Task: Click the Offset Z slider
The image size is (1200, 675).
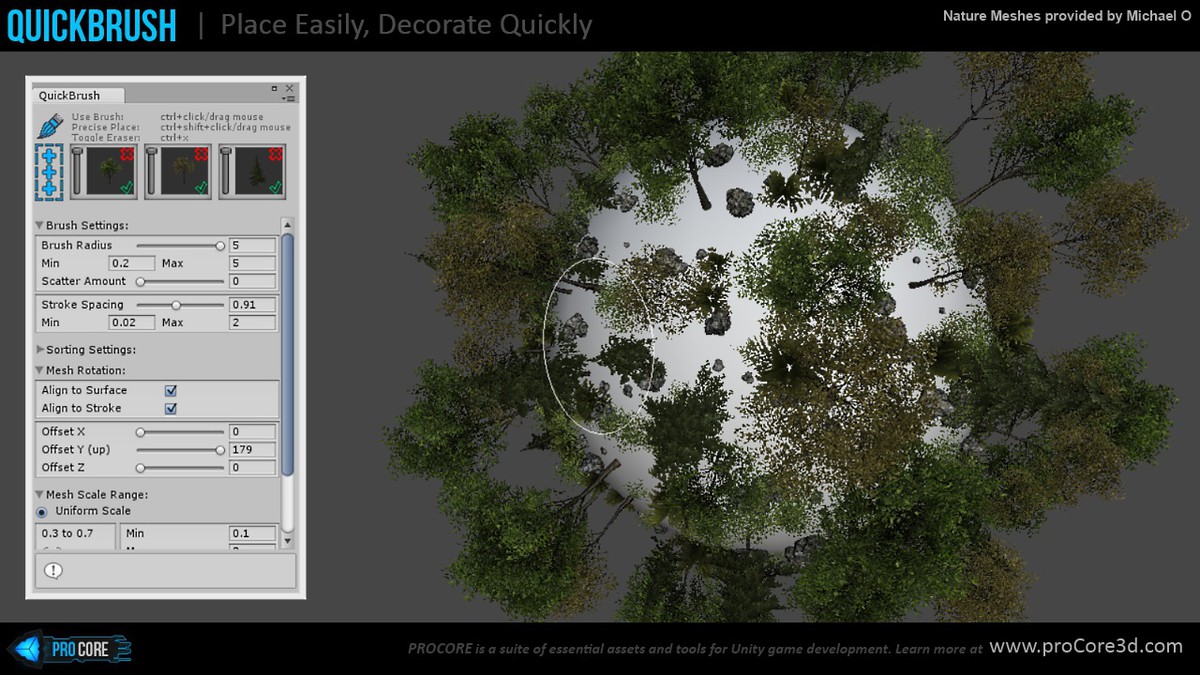Action: pos(180,468)
